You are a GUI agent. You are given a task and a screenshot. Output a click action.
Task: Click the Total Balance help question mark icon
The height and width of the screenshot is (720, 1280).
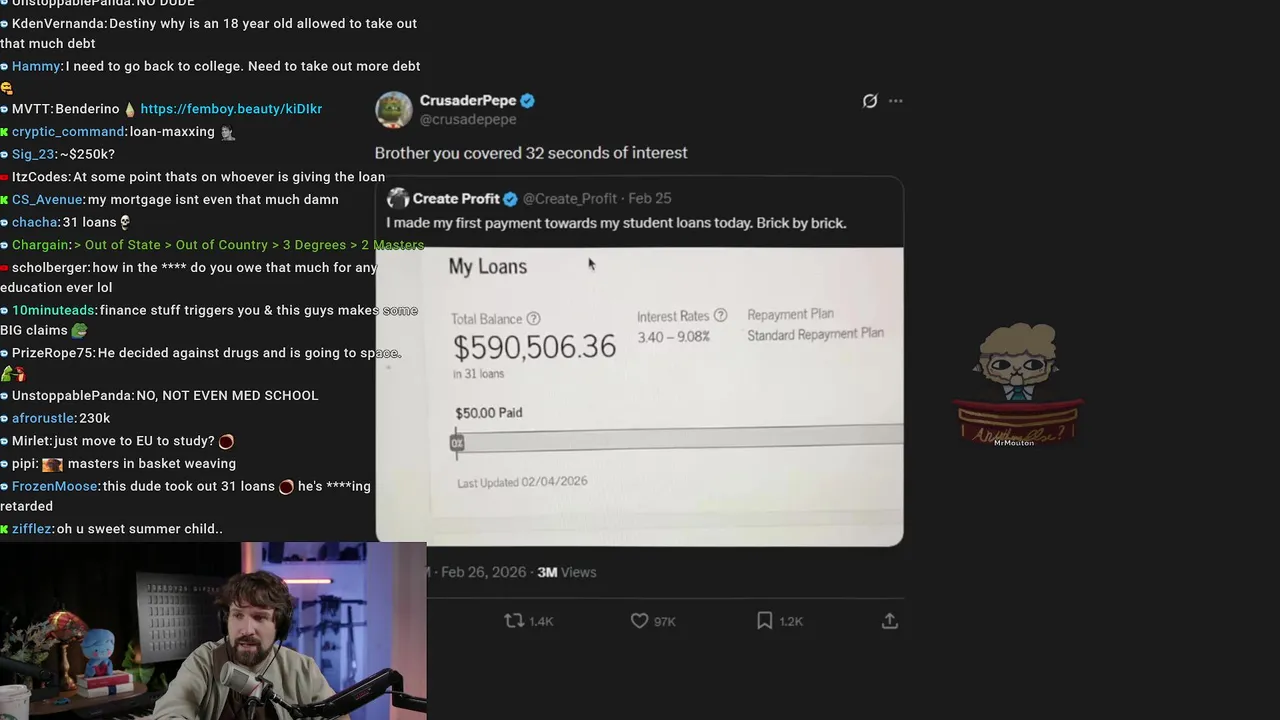click(x=533, y=319)
